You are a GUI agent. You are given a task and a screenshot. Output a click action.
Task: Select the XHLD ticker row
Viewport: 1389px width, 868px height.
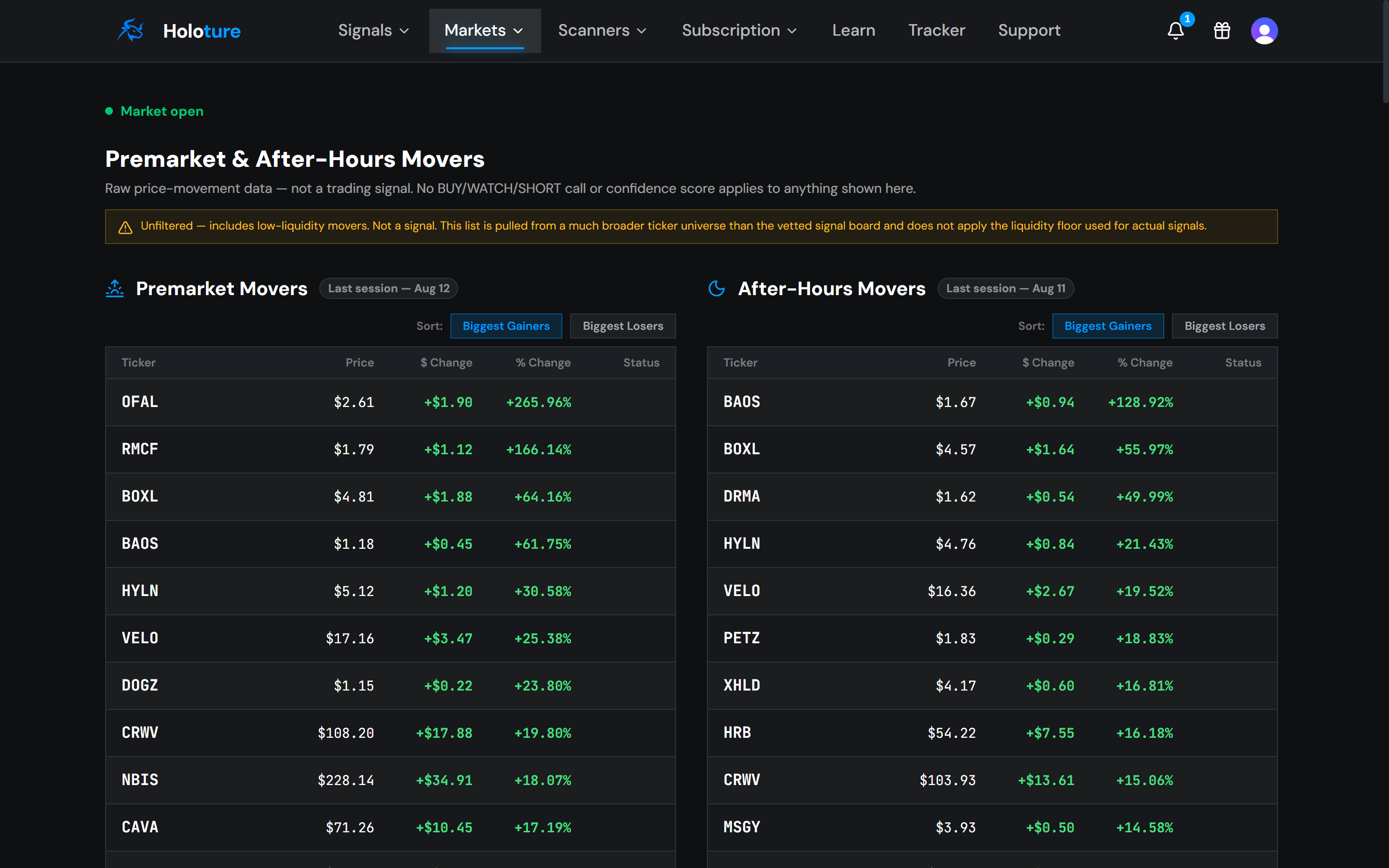pyautogui.click(x=993, y=685)
